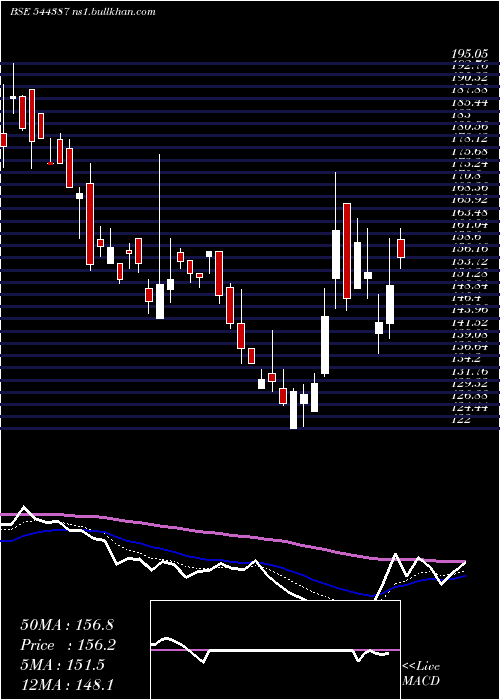
Task: Click the Price : 156.2 readout
Action: [x=68, y=645]
